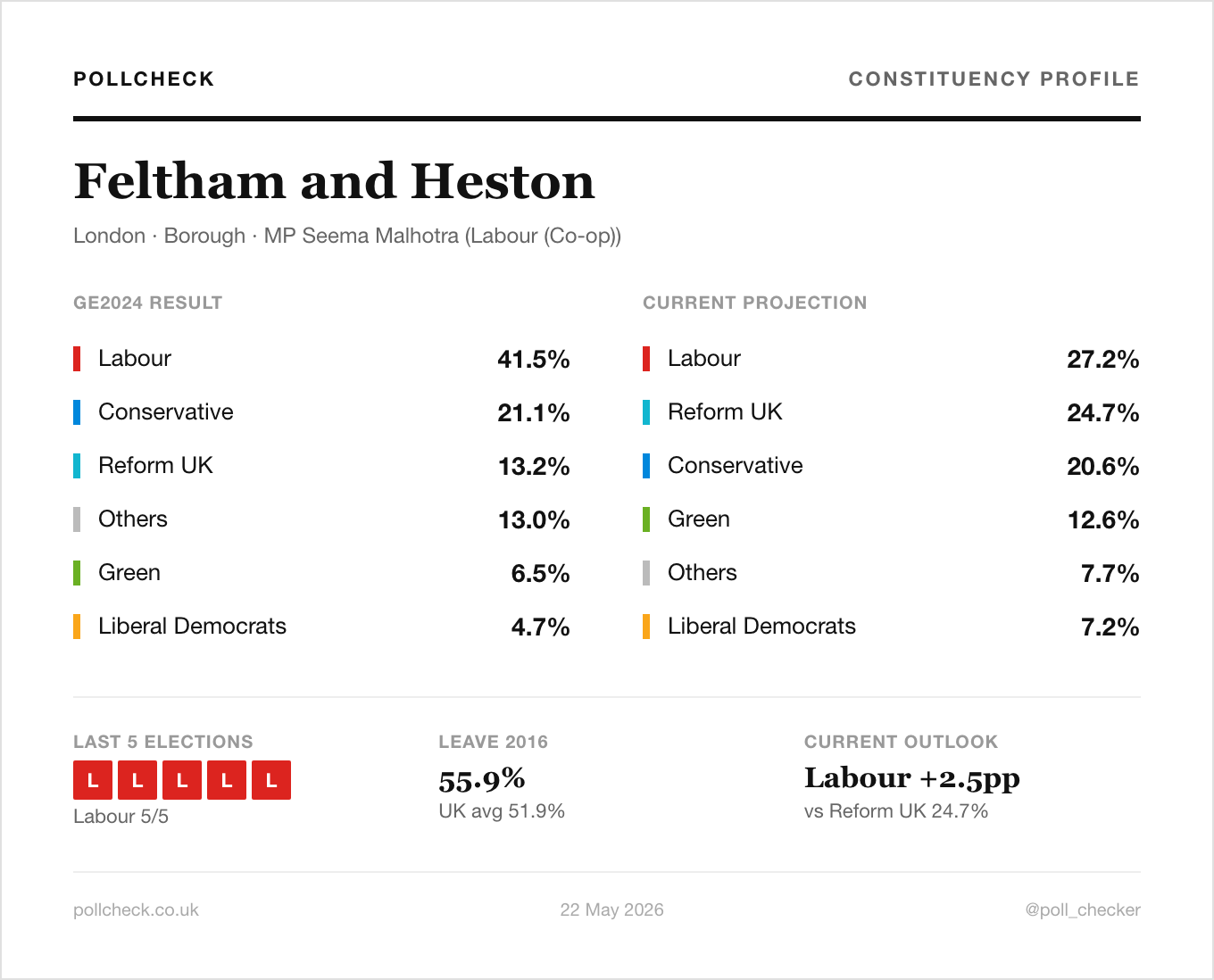The height and width of the screenshot is (980, 1214).
Task: Open the pollcheck.co.uk link
Action: (136, 909)
